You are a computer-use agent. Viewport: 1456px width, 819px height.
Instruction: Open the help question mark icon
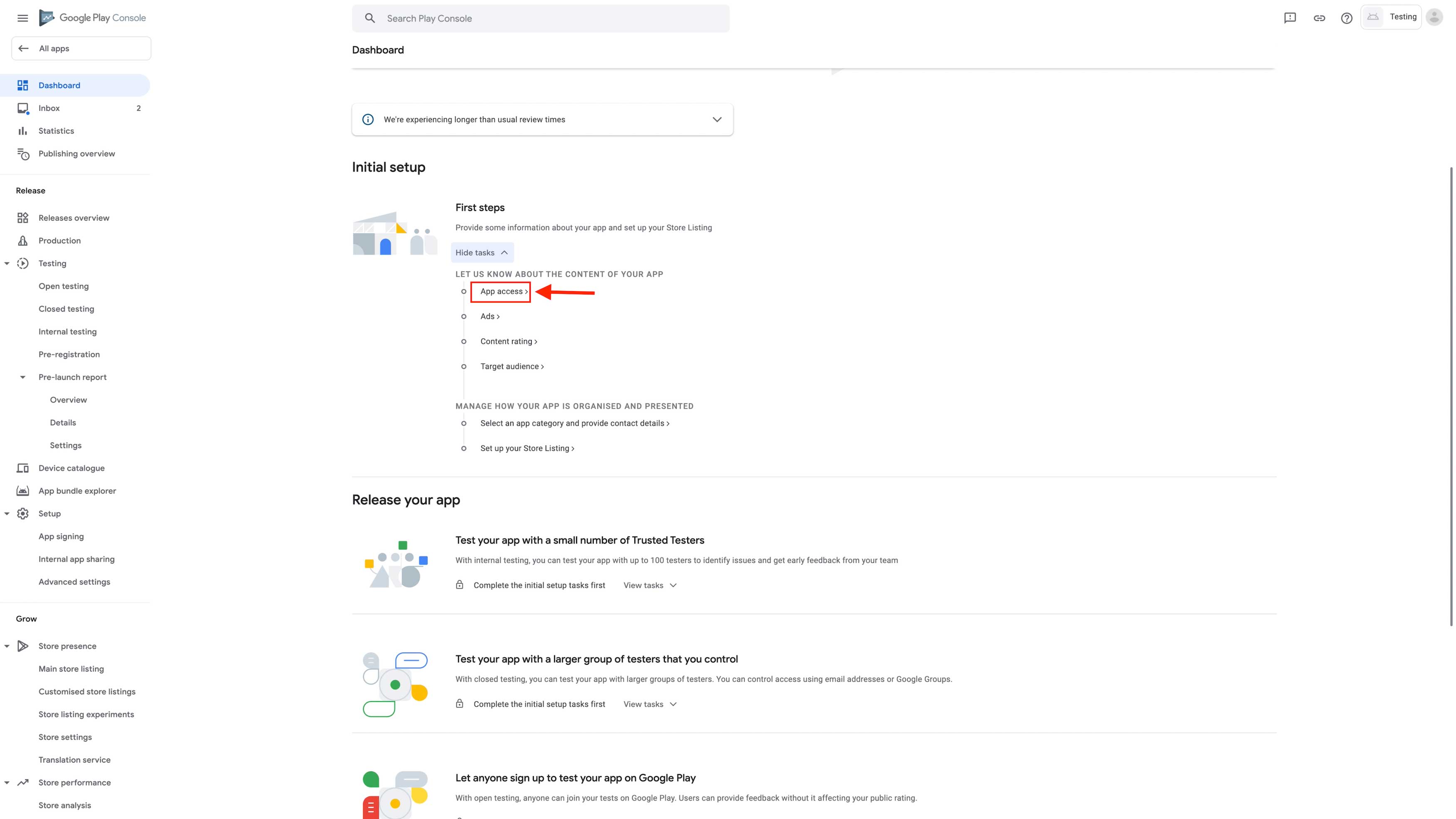pos(1347,18)
